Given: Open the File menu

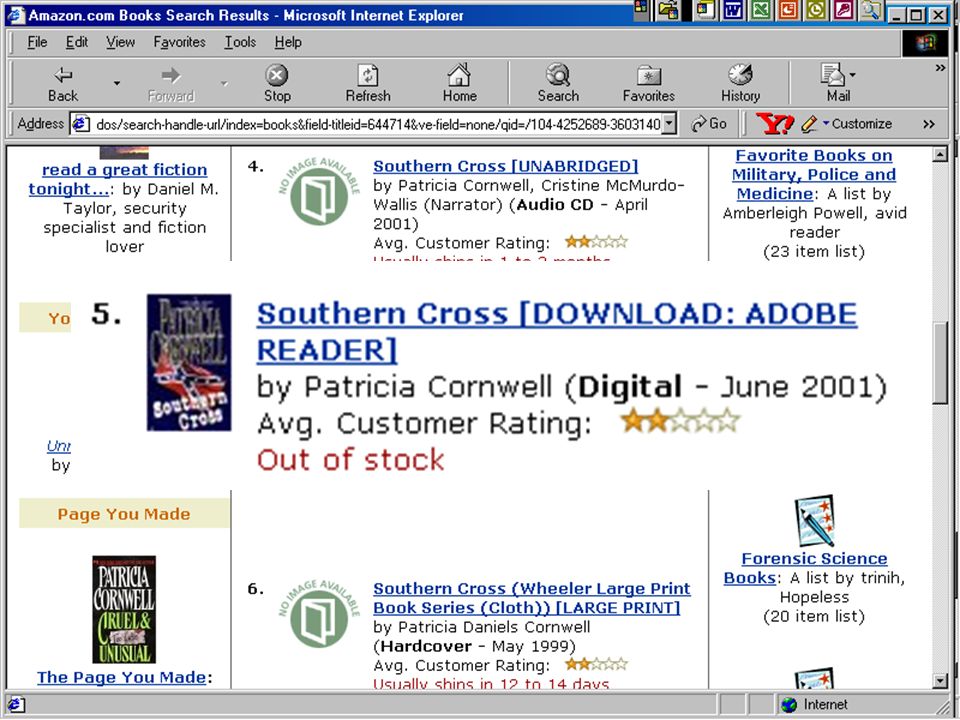Looking at the screenshot, I should coord(37,42).
